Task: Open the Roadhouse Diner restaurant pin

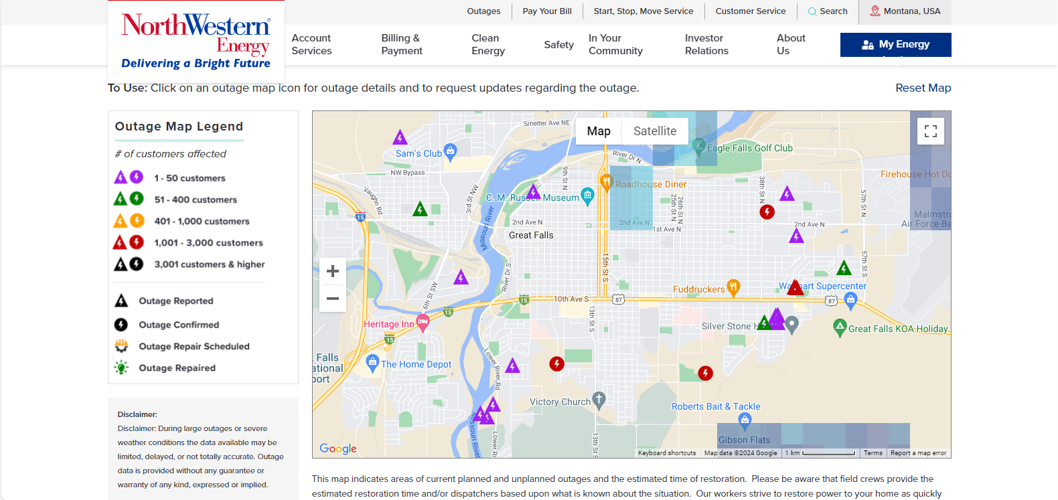Action: click(x=607, y=181)
